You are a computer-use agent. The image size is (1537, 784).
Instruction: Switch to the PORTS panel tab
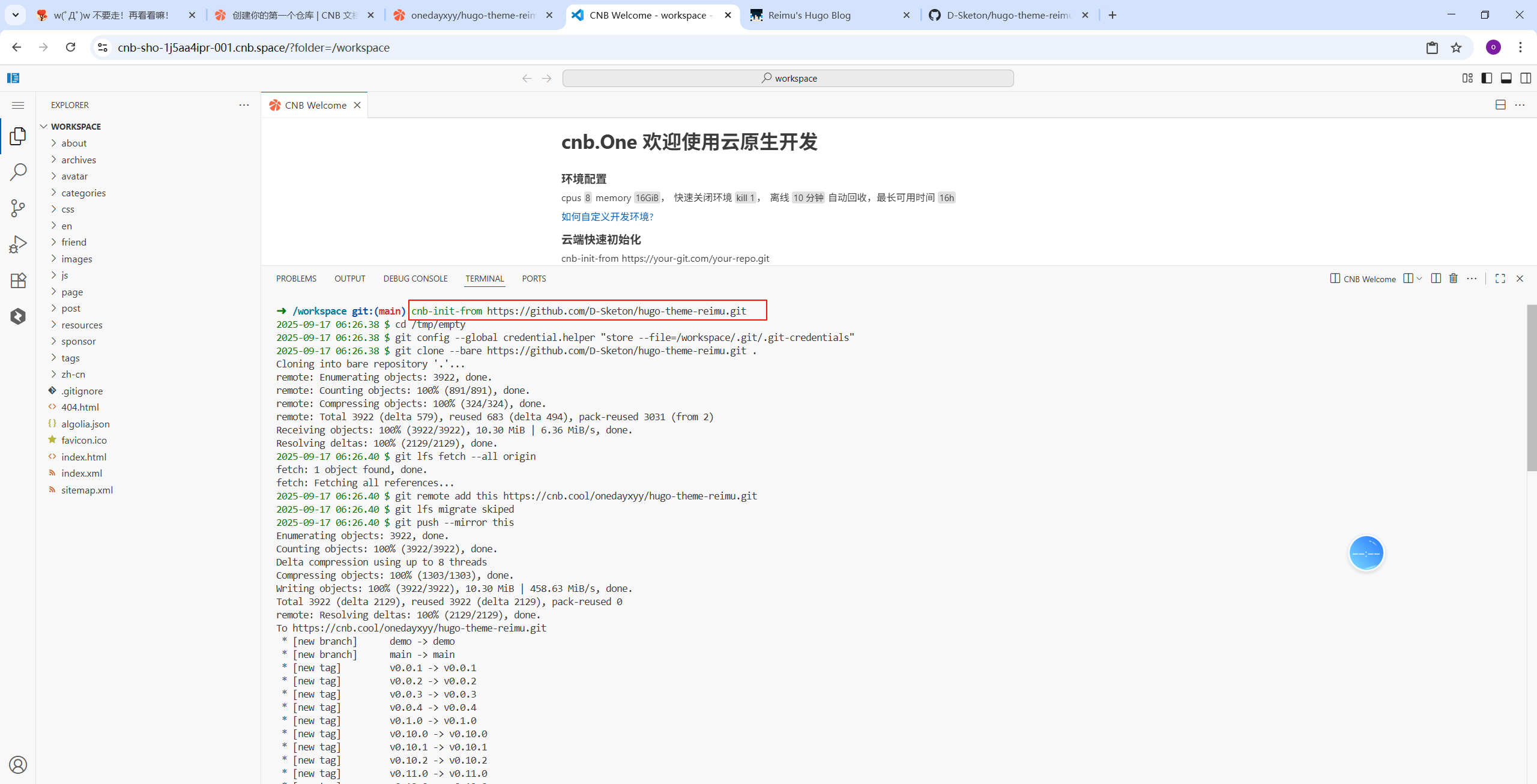click(533, 279)
